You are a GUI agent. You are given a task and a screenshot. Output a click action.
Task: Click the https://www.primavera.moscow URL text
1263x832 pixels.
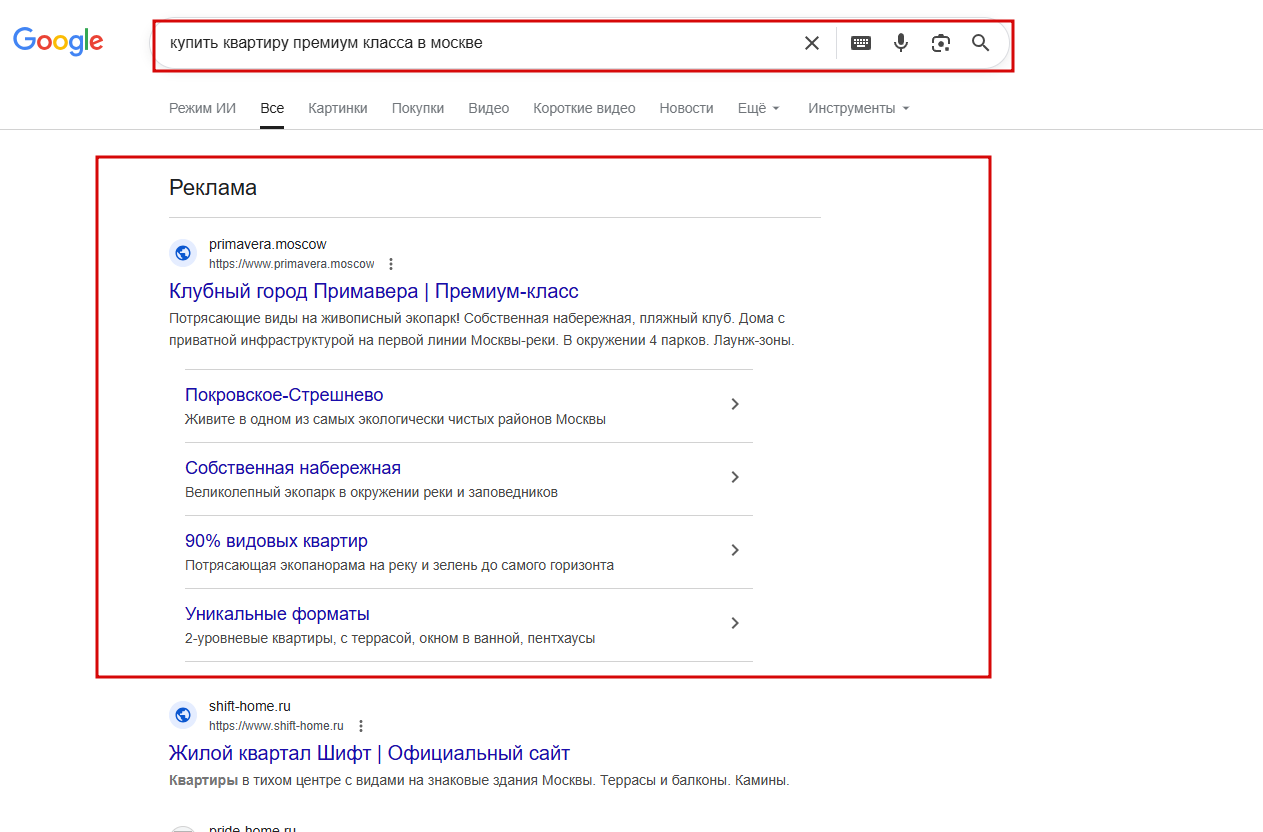[x=292, y=264]
